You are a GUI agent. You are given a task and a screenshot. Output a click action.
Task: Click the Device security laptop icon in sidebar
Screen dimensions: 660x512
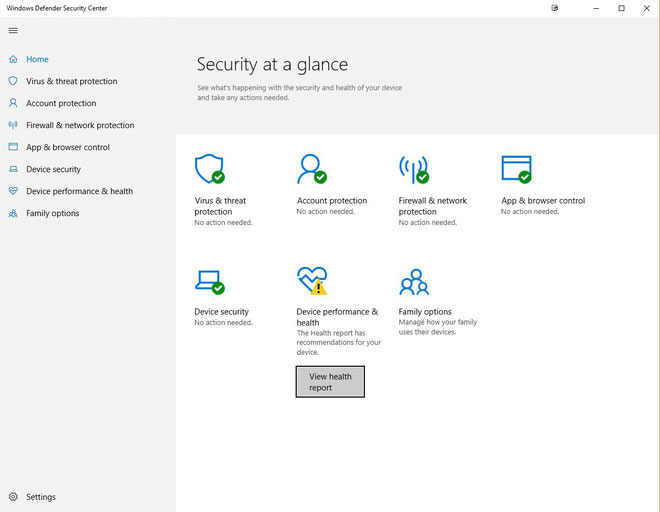coord(13,169)
